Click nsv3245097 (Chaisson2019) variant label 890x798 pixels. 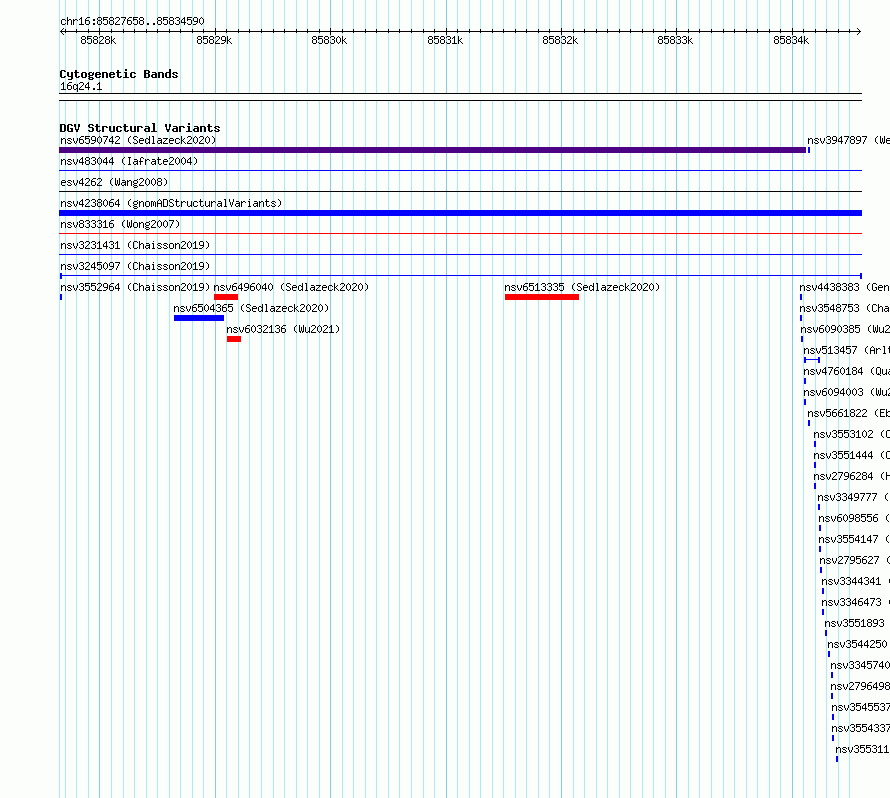[135, 266]
